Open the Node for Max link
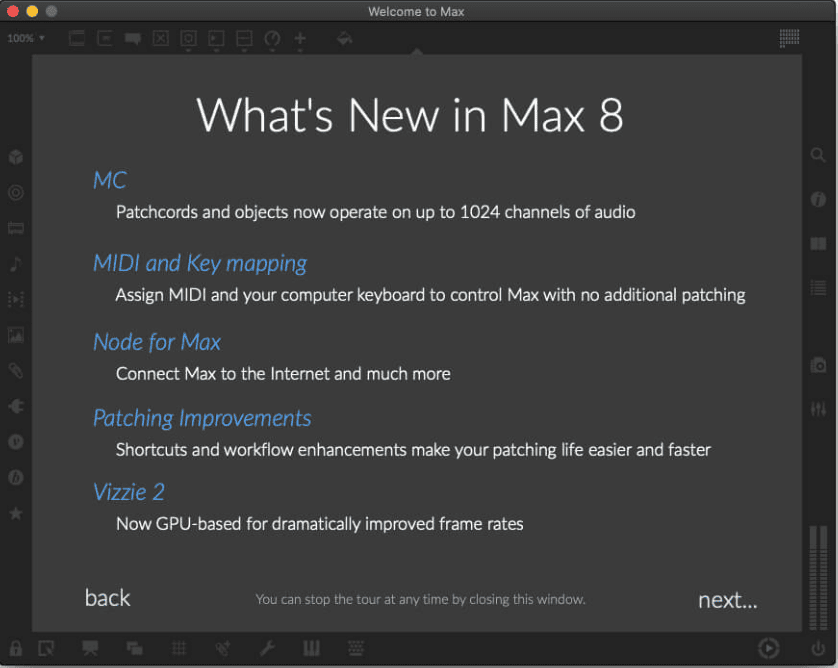This screenshot has width=838, height=668. pos(157,342)
